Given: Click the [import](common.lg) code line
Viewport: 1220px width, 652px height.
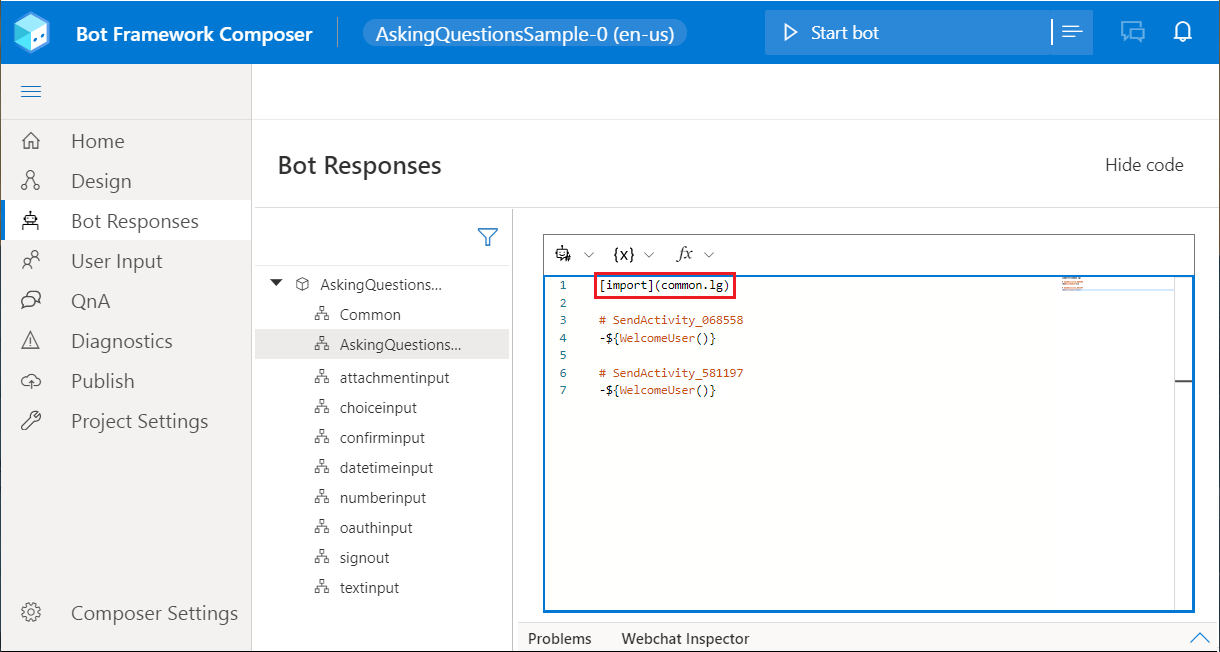Looking at the screenshot, I should pyautogui.click(x=666, y=285).
